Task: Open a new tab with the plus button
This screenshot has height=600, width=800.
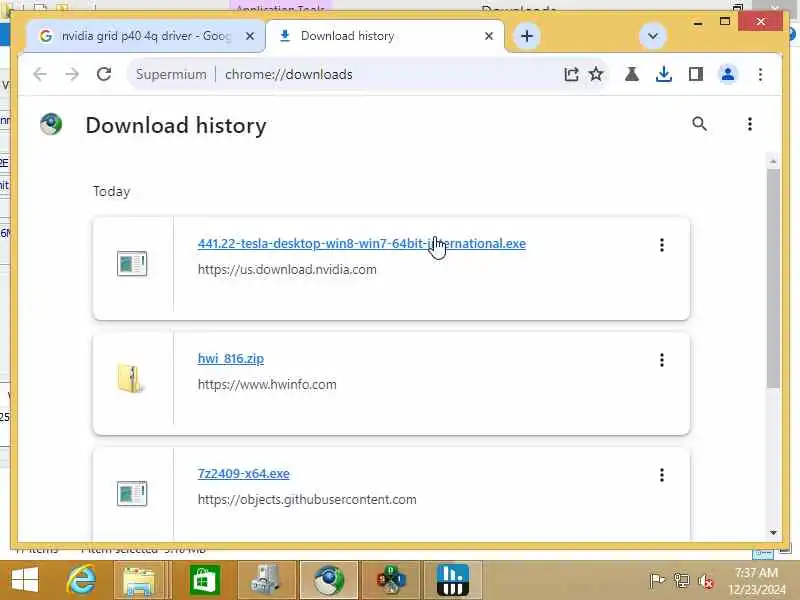Action: pos(527,36)
